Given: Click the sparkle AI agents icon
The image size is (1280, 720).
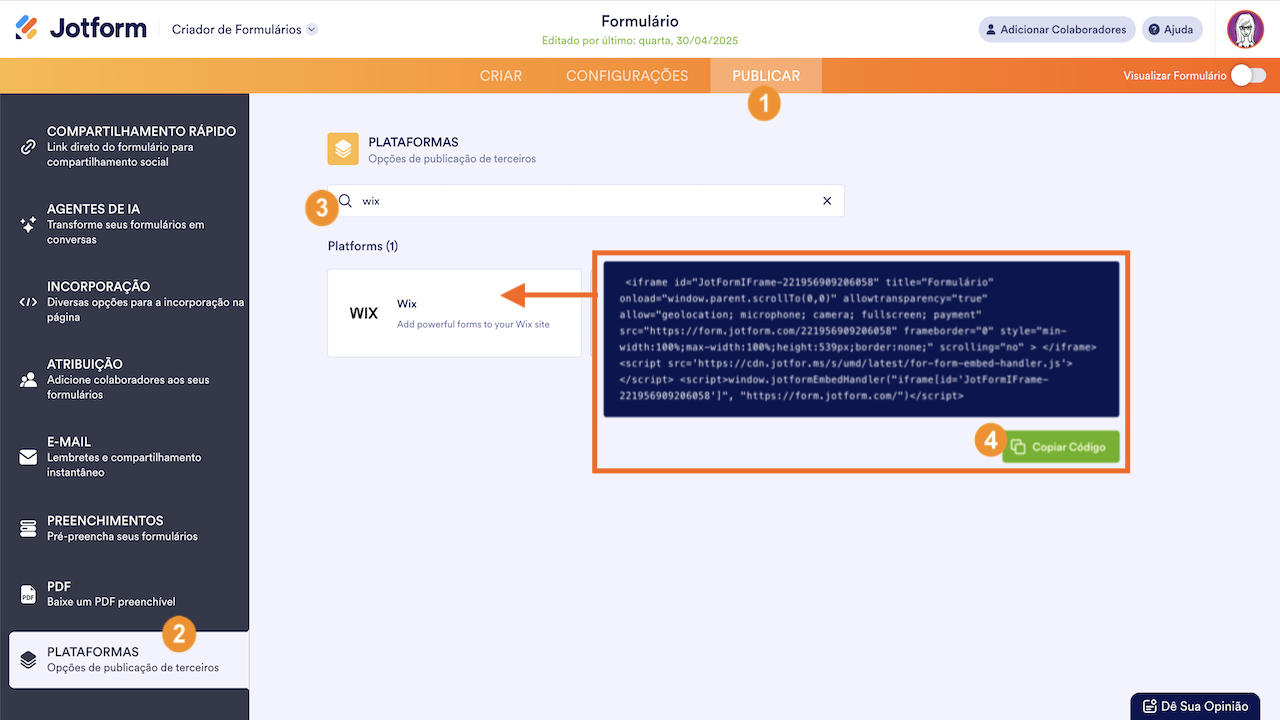Looking at the screenshot, I should click(28, 225).
